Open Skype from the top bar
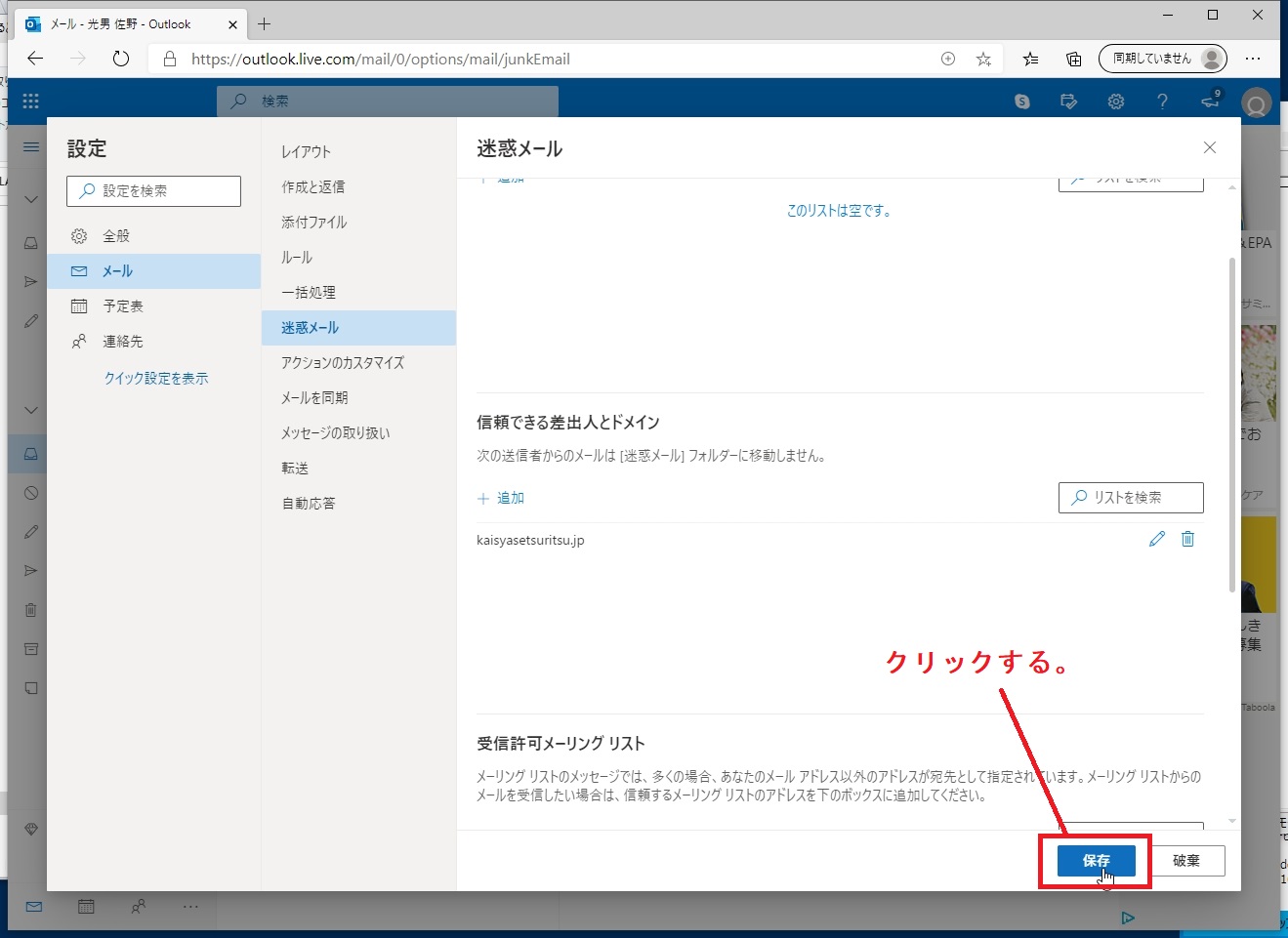The image size is (1288, 938). (1021, 101)
